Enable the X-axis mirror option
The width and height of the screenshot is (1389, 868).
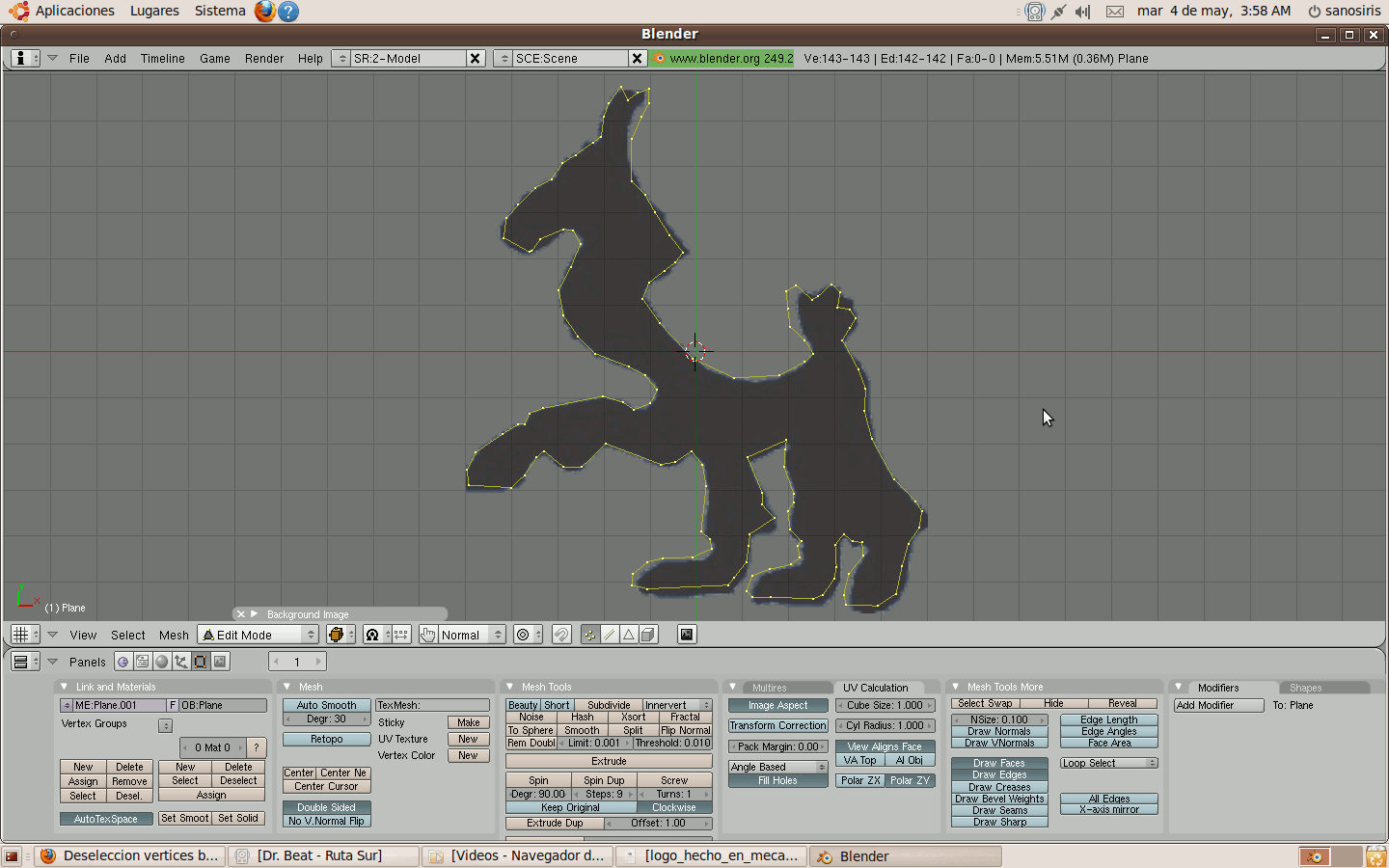click(1109, 810)
